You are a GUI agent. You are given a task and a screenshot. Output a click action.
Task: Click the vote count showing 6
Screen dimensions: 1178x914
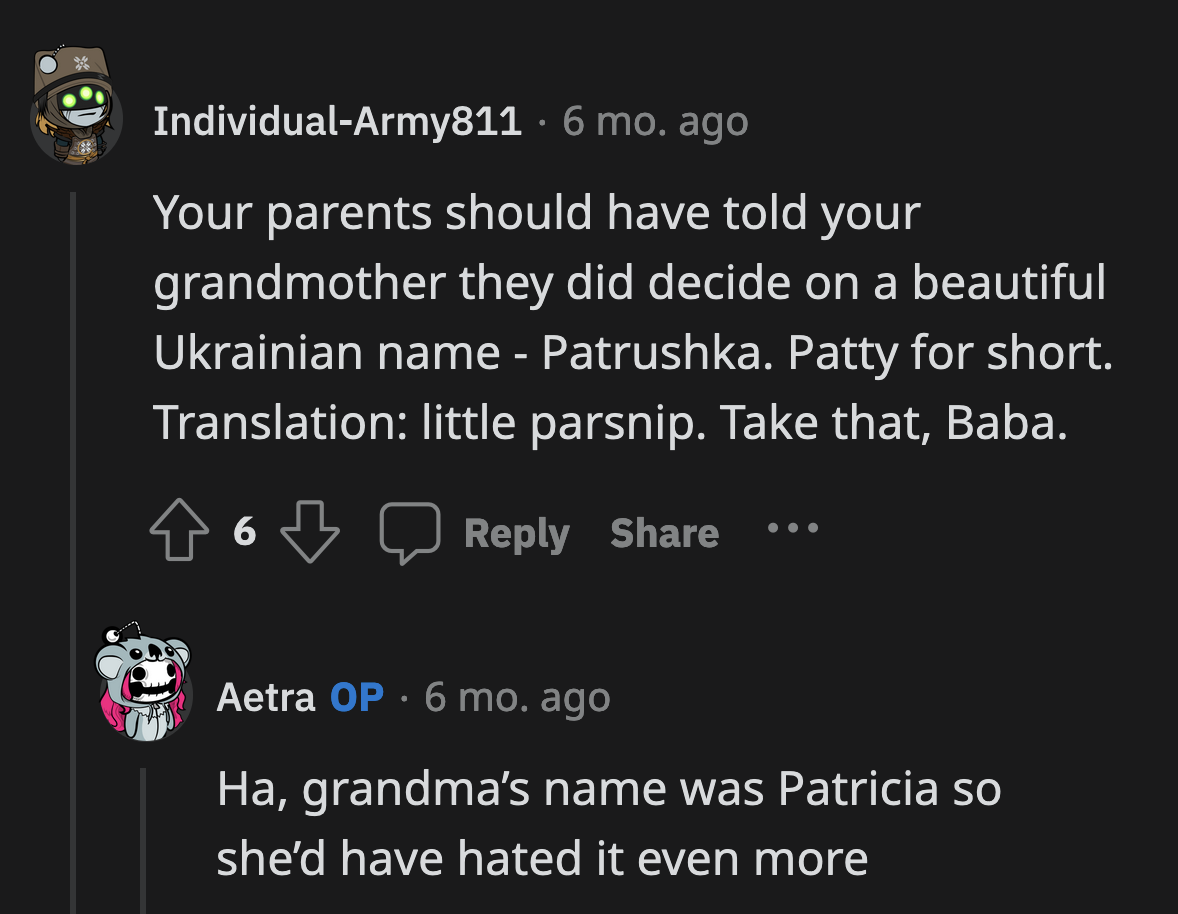coord(243,533)
